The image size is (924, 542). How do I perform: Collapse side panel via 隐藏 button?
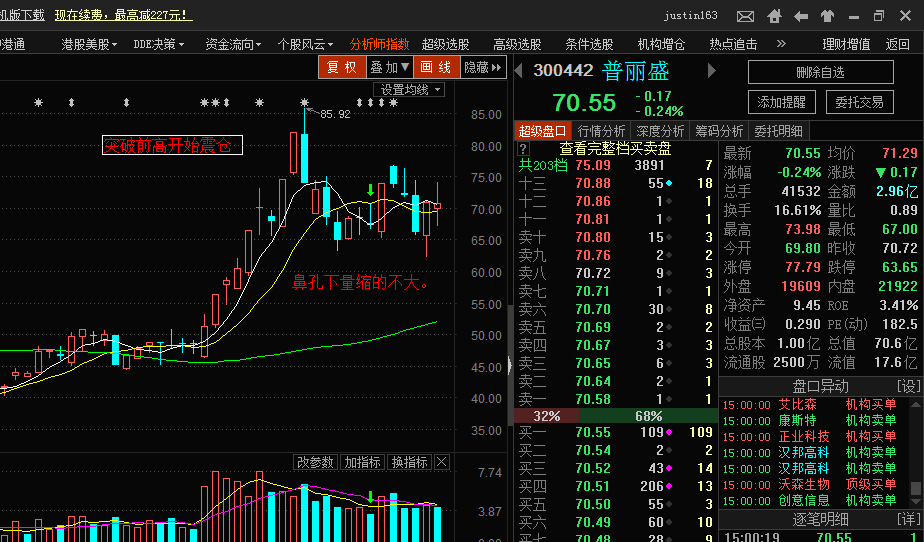[483, 67]
